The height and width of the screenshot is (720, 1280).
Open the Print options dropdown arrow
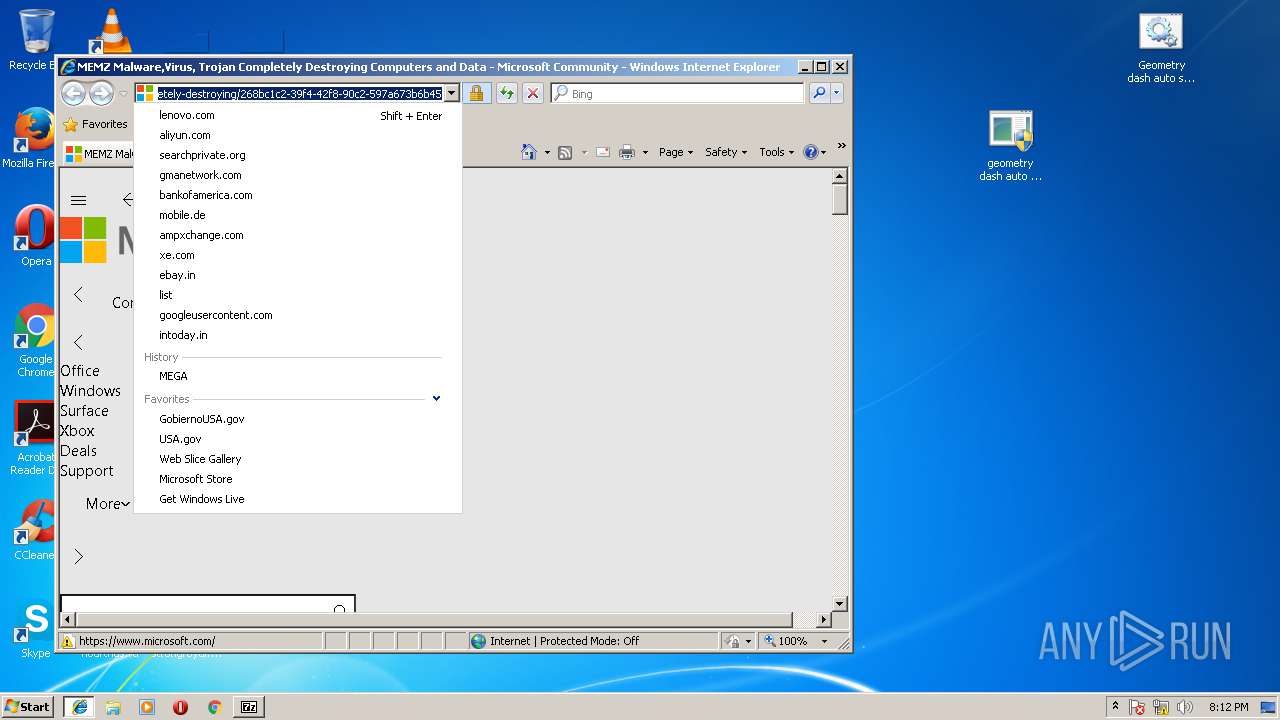point(645,153)
